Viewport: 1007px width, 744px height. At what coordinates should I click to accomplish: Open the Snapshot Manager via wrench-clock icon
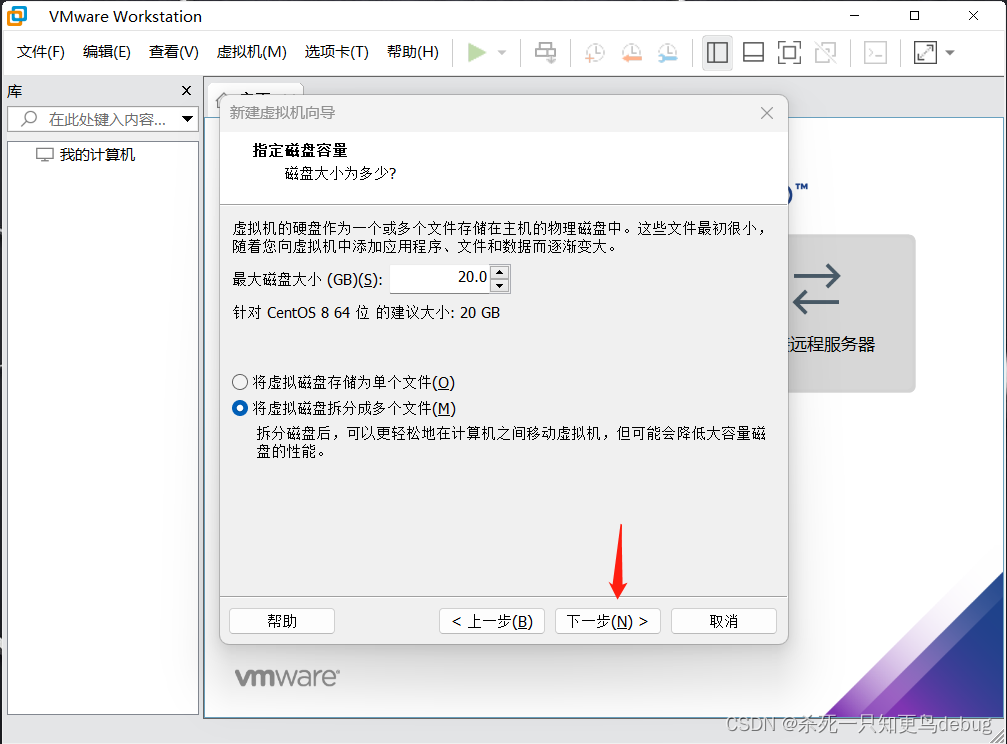[669, 52]
